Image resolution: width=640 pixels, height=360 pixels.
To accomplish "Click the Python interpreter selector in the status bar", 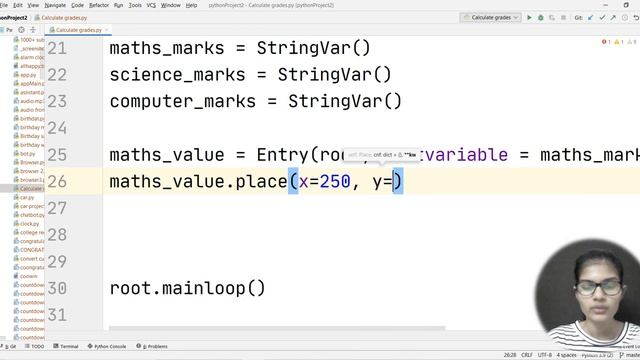I will [x=597, y=355].
